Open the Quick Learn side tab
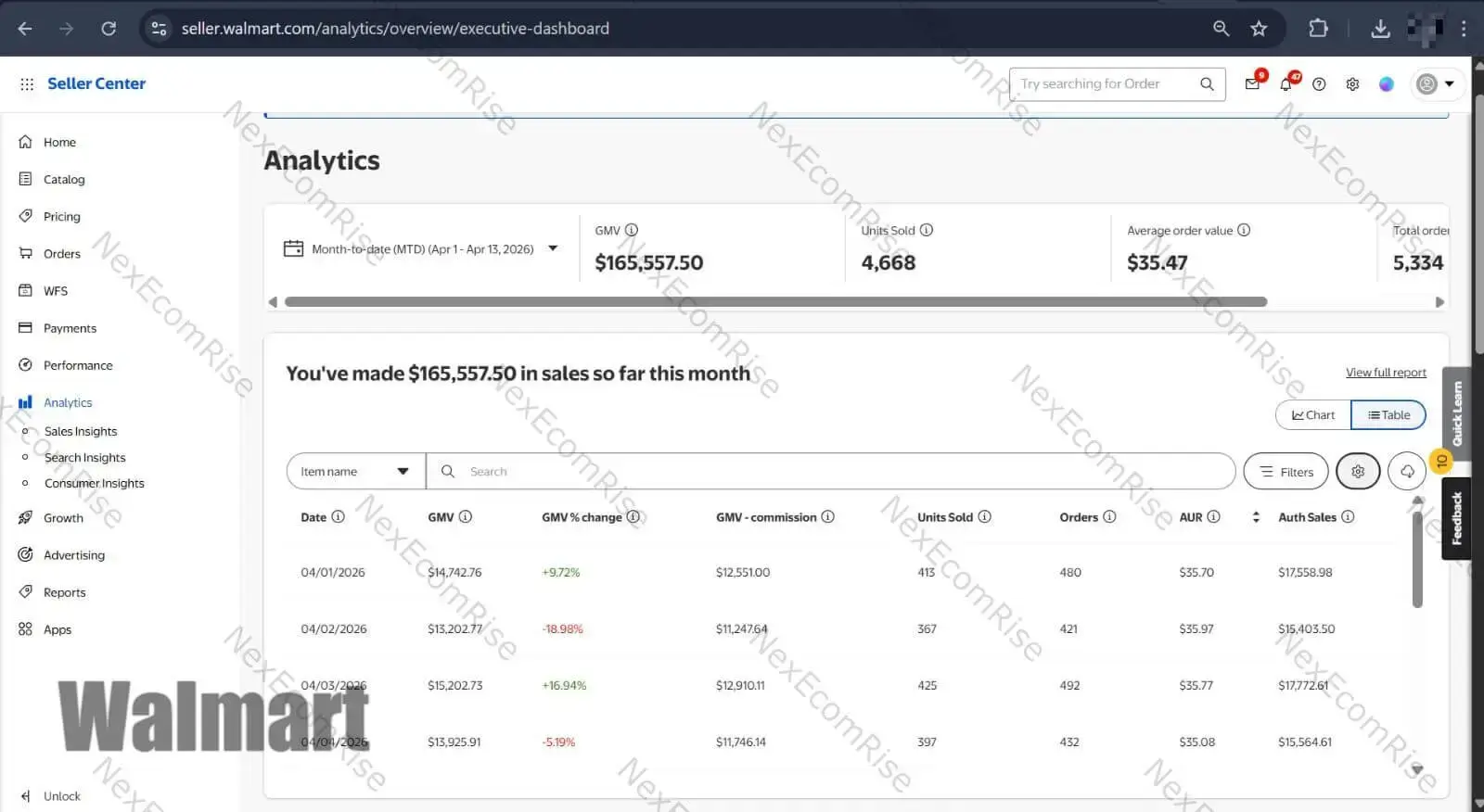 click(x=1457, y=413)
